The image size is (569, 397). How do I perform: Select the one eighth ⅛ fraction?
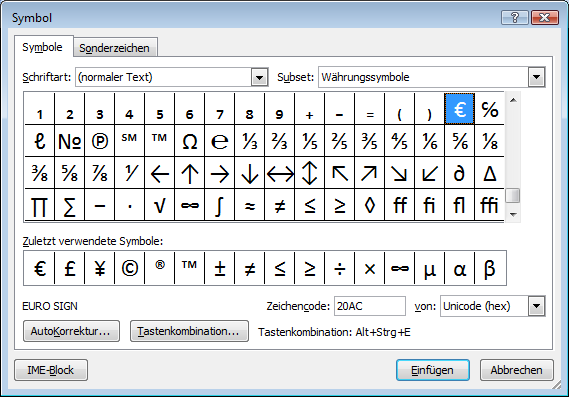pos(490,141)
